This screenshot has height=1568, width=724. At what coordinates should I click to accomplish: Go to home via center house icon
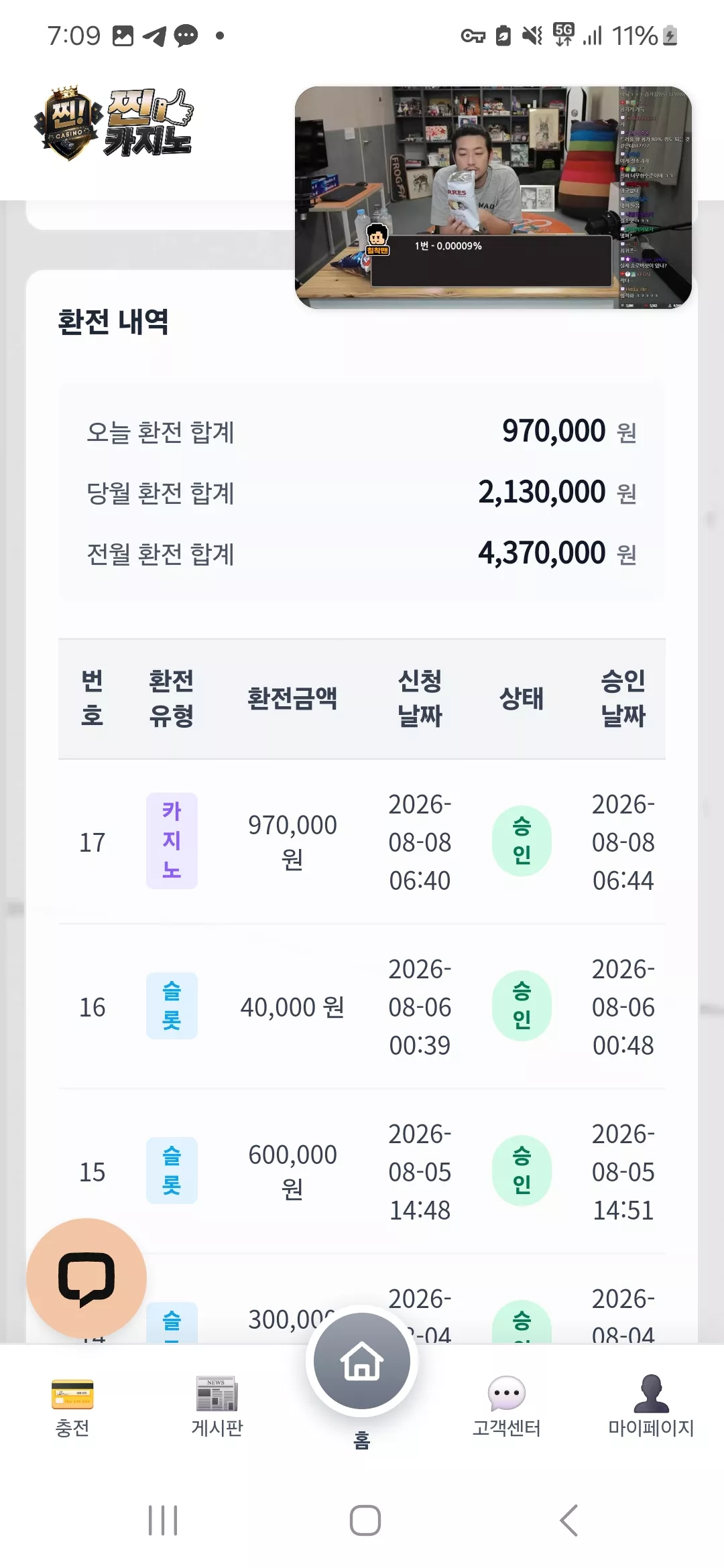click(x=362, y=1361)
